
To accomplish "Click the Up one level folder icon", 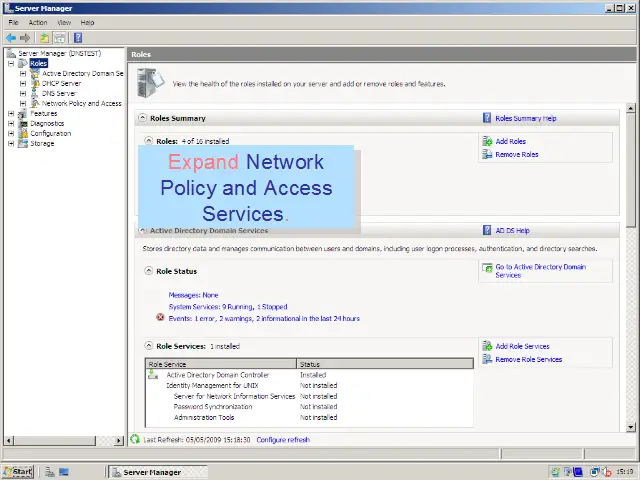I will point(44,38).
